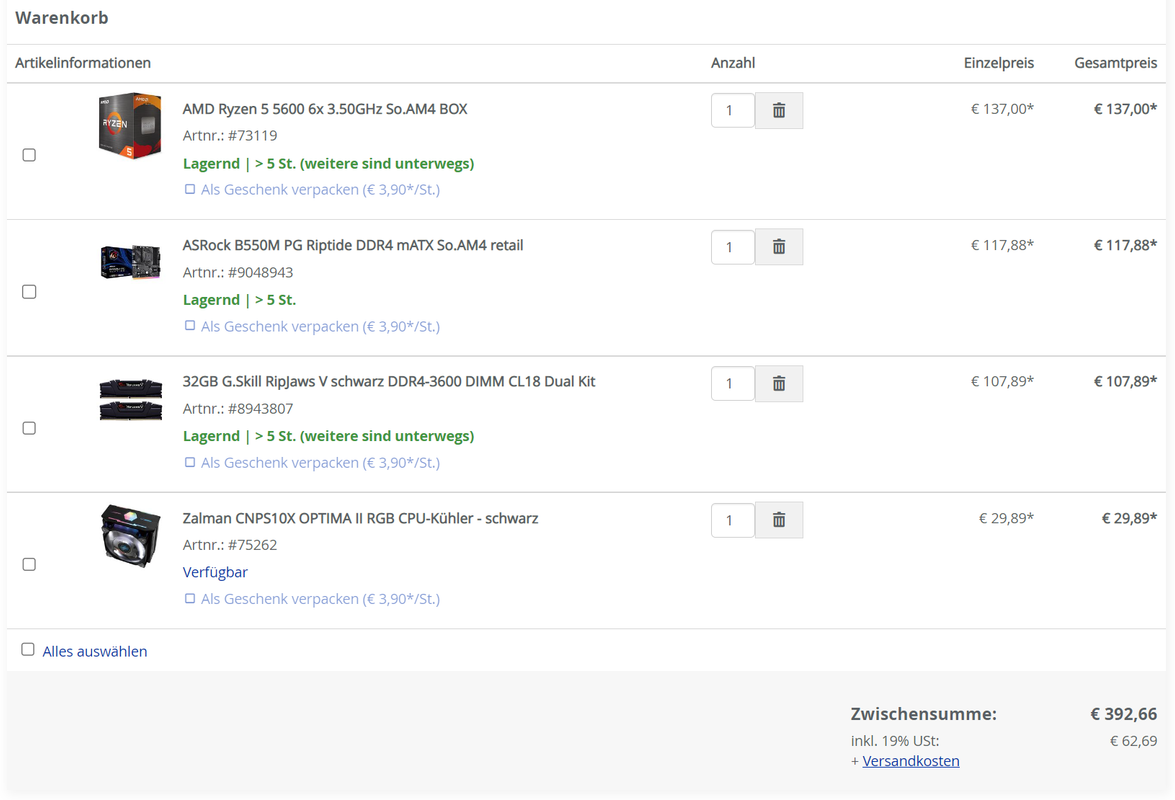Focus the quantity field for ASRock B550M

(x=733, y=247)
